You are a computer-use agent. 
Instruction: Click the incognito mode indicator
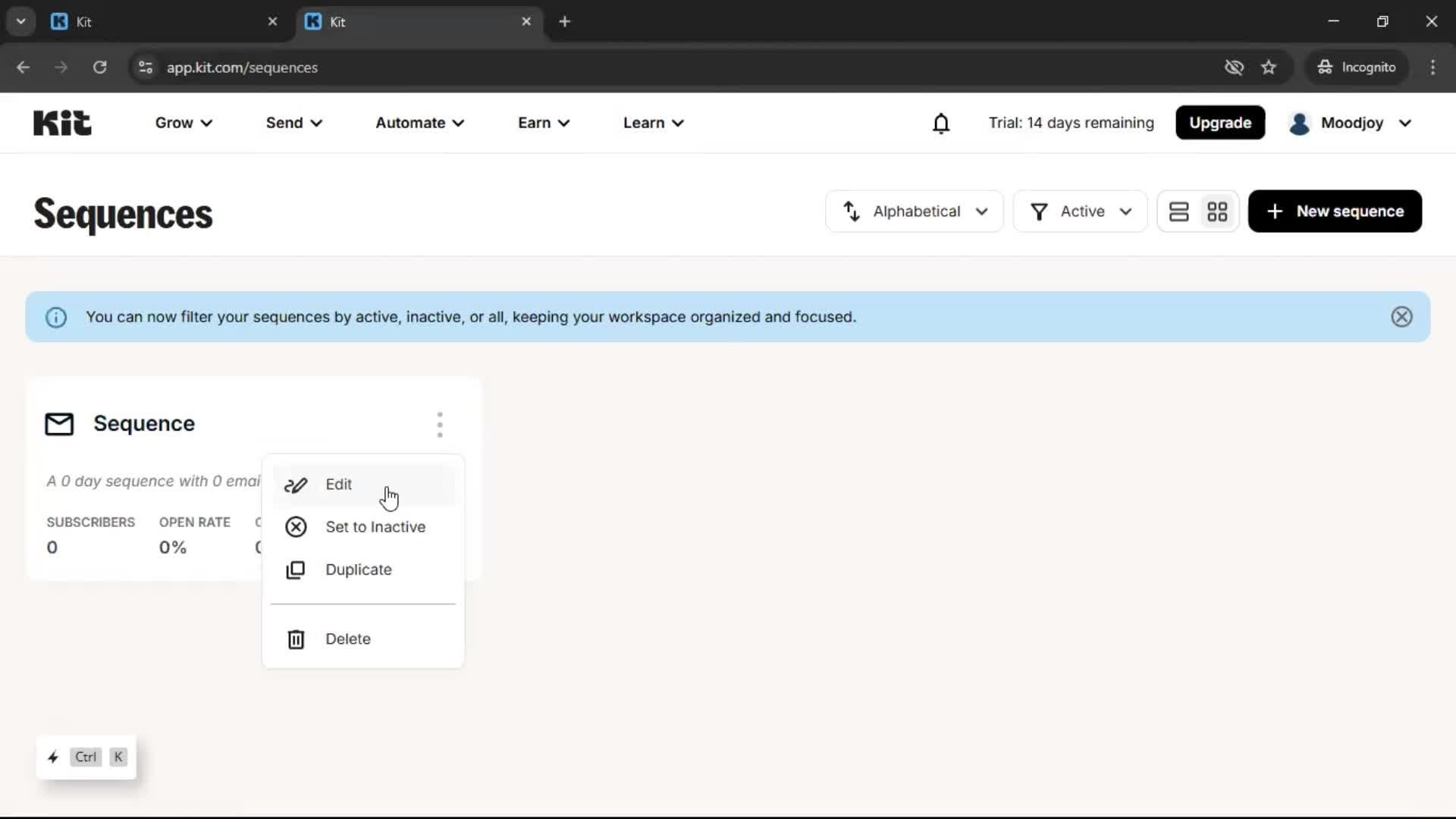point(1357,67)
